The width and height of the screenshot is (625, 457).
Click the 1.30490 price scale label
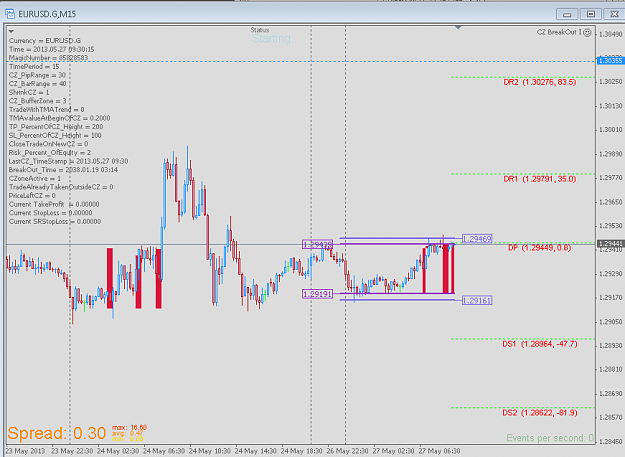611,34
